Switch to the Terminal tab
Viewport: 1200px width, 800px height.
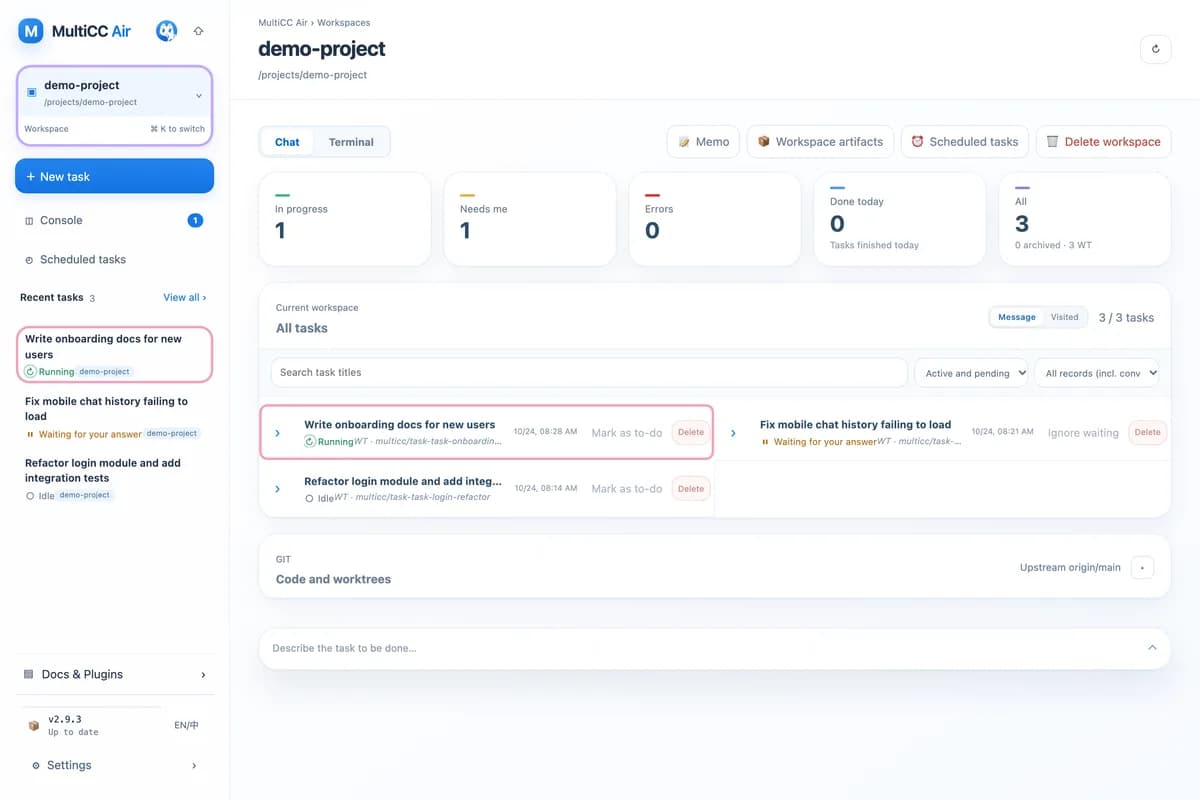[x=351, y=142]
